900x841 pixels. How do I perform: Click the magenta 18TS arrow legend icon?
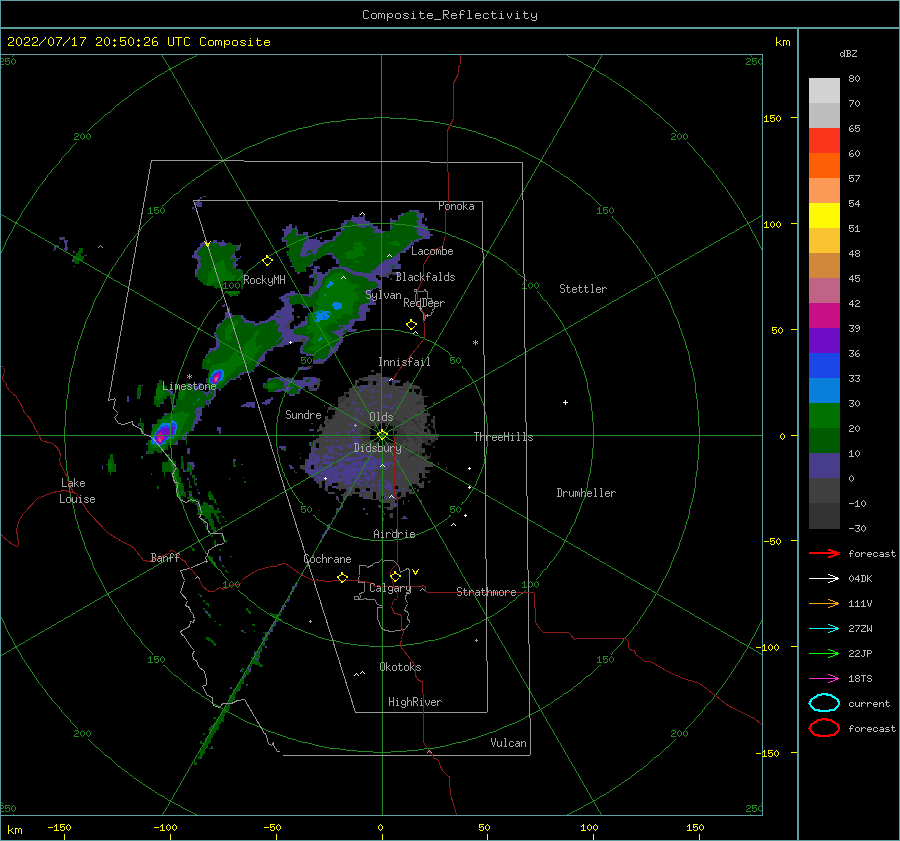pyautogui.click(x=824, y=679)
